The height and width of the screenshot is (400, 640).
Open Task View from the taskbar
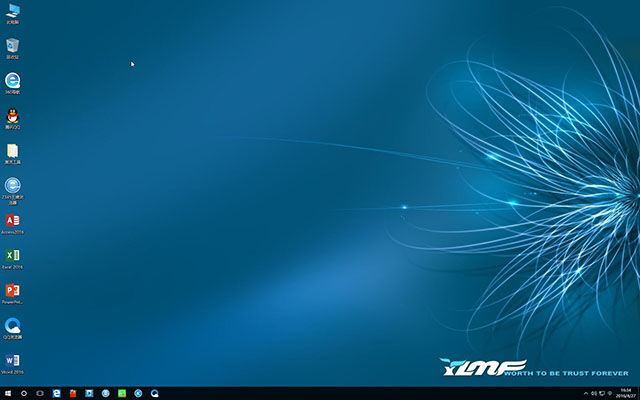tap(39, 393)
